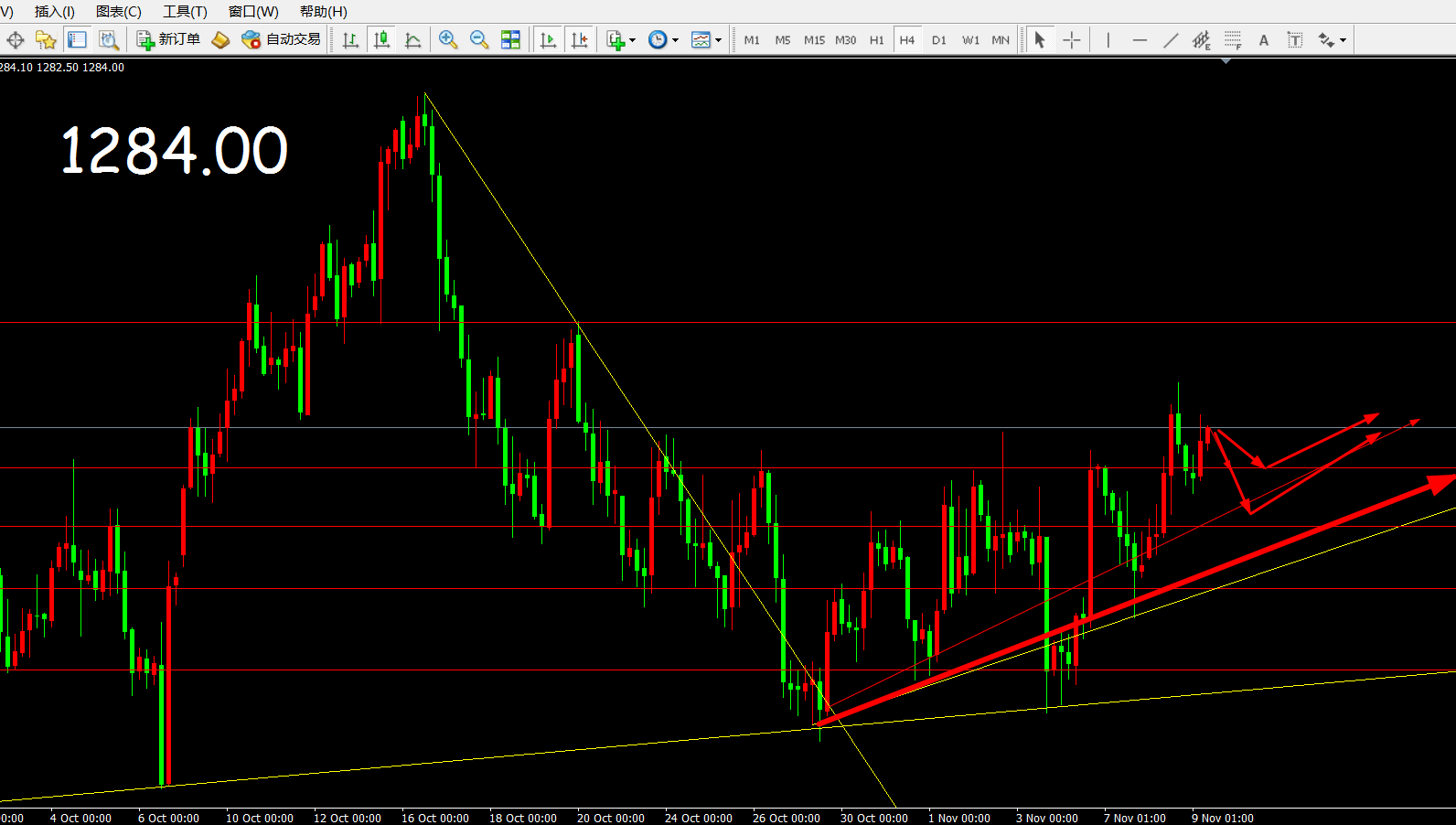Select the M15 timeframe
This screenshot has height=825, width=1456.
(814, 40)
